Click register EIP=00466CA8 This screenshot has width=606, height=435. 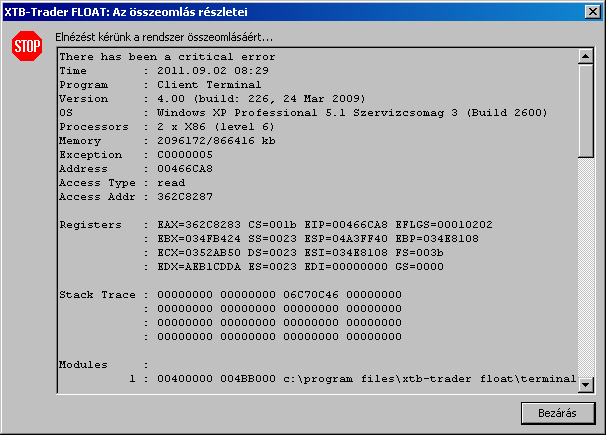coord(346,224)
